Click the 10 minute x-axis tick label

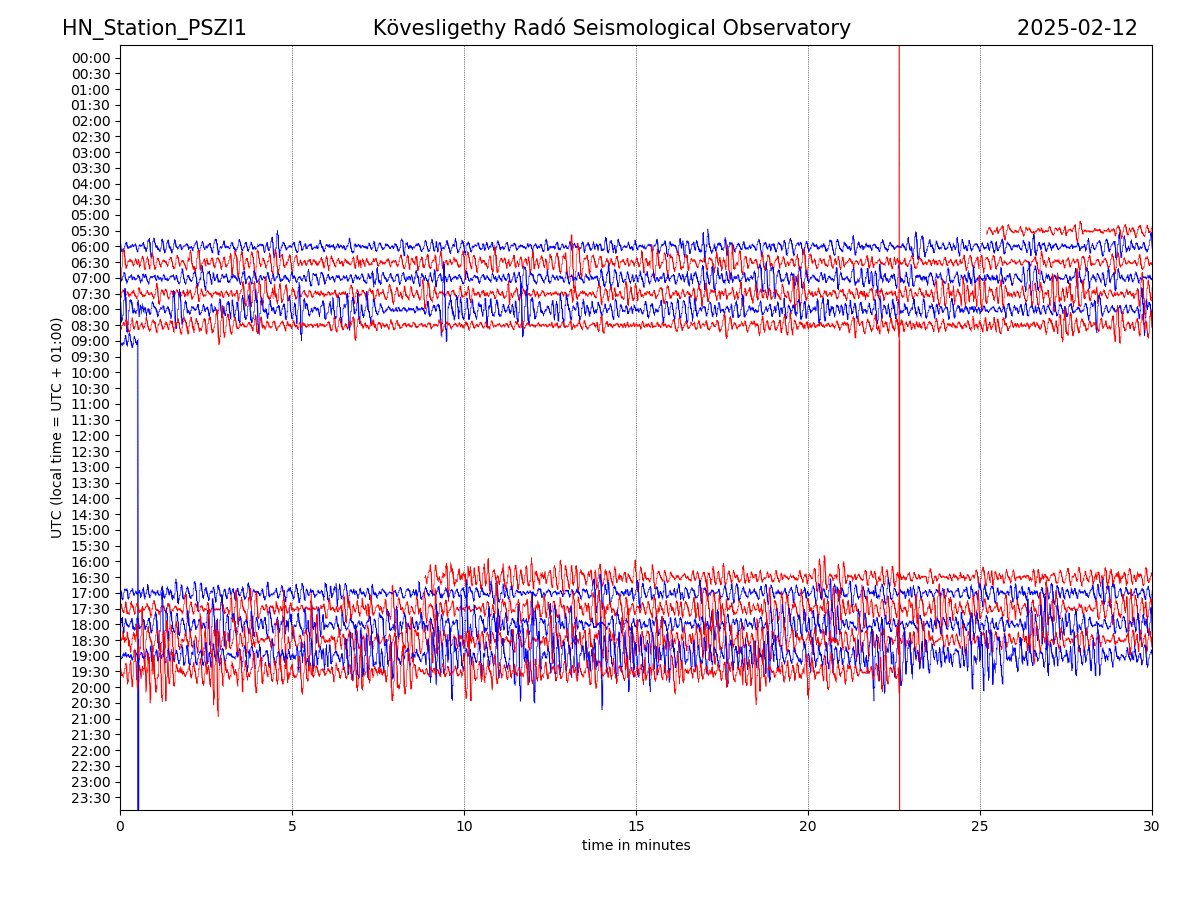click(464, 827)
